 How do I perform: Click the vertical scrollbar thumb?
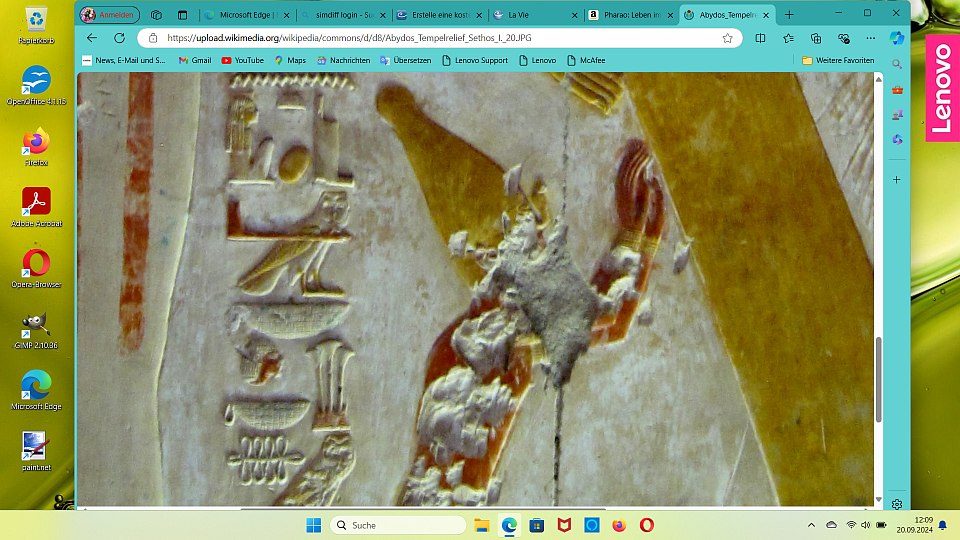click(x=879, y=380)
